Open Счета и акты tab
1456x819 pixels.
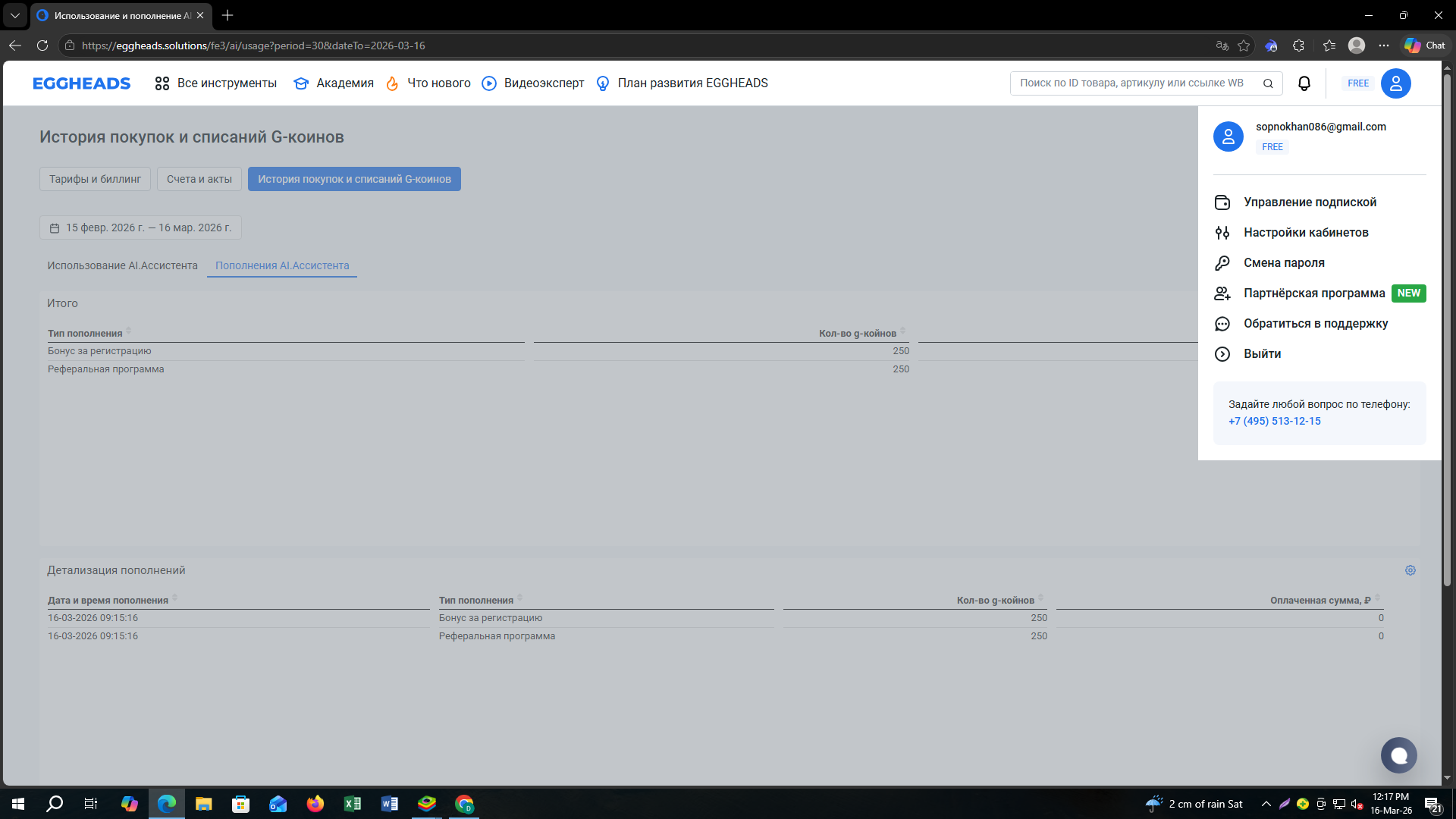[199, 179]
